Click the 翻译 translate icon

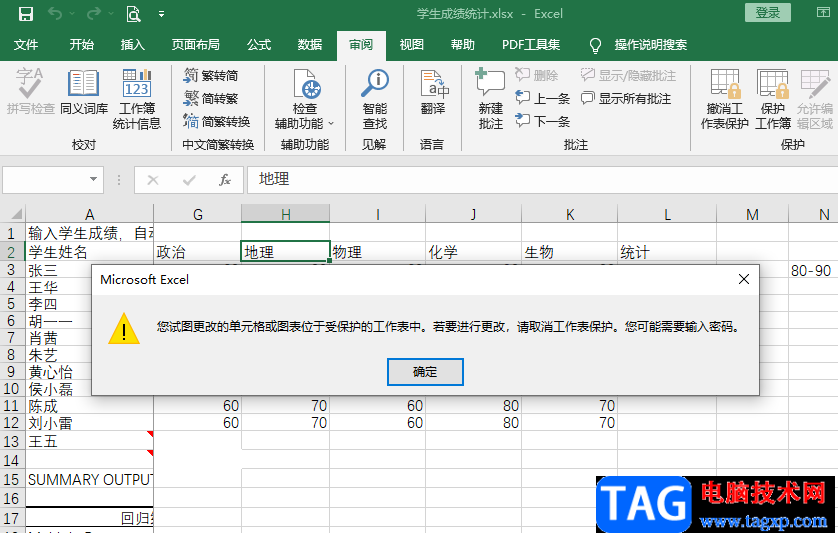(433, 92)
